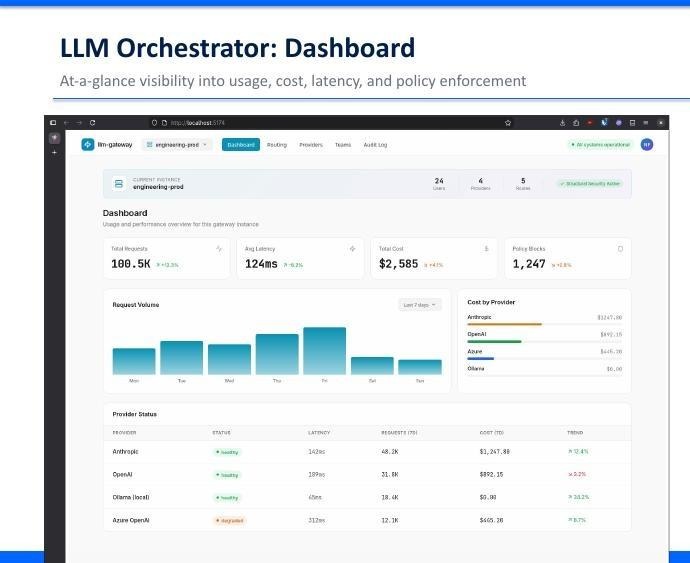Click the user avatar in the header
This screenshot has width=690, height=563.
click(647, 144)
